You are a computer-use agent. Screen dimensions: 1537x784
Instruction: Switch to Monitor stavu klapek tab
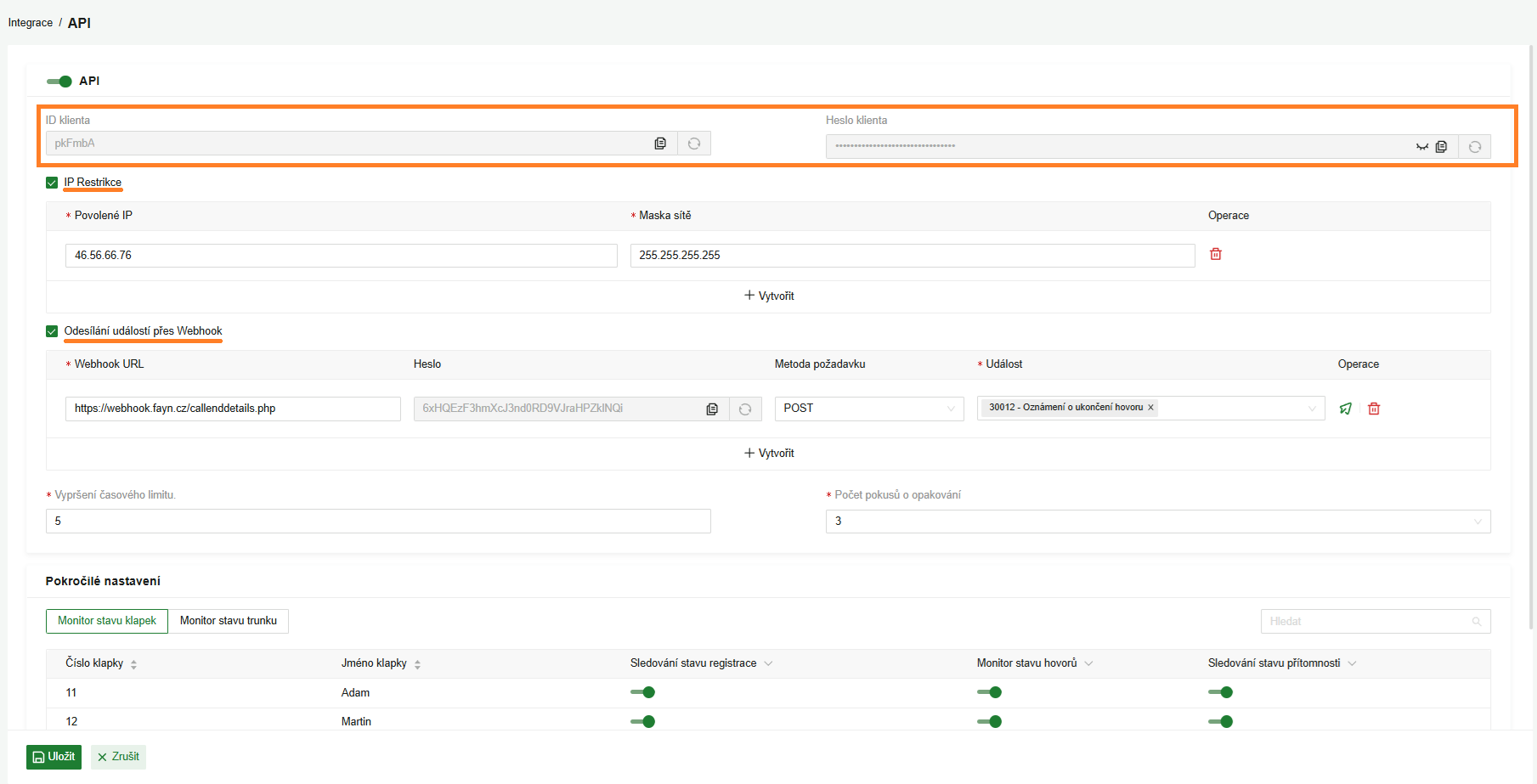click(x=107, y=621)
